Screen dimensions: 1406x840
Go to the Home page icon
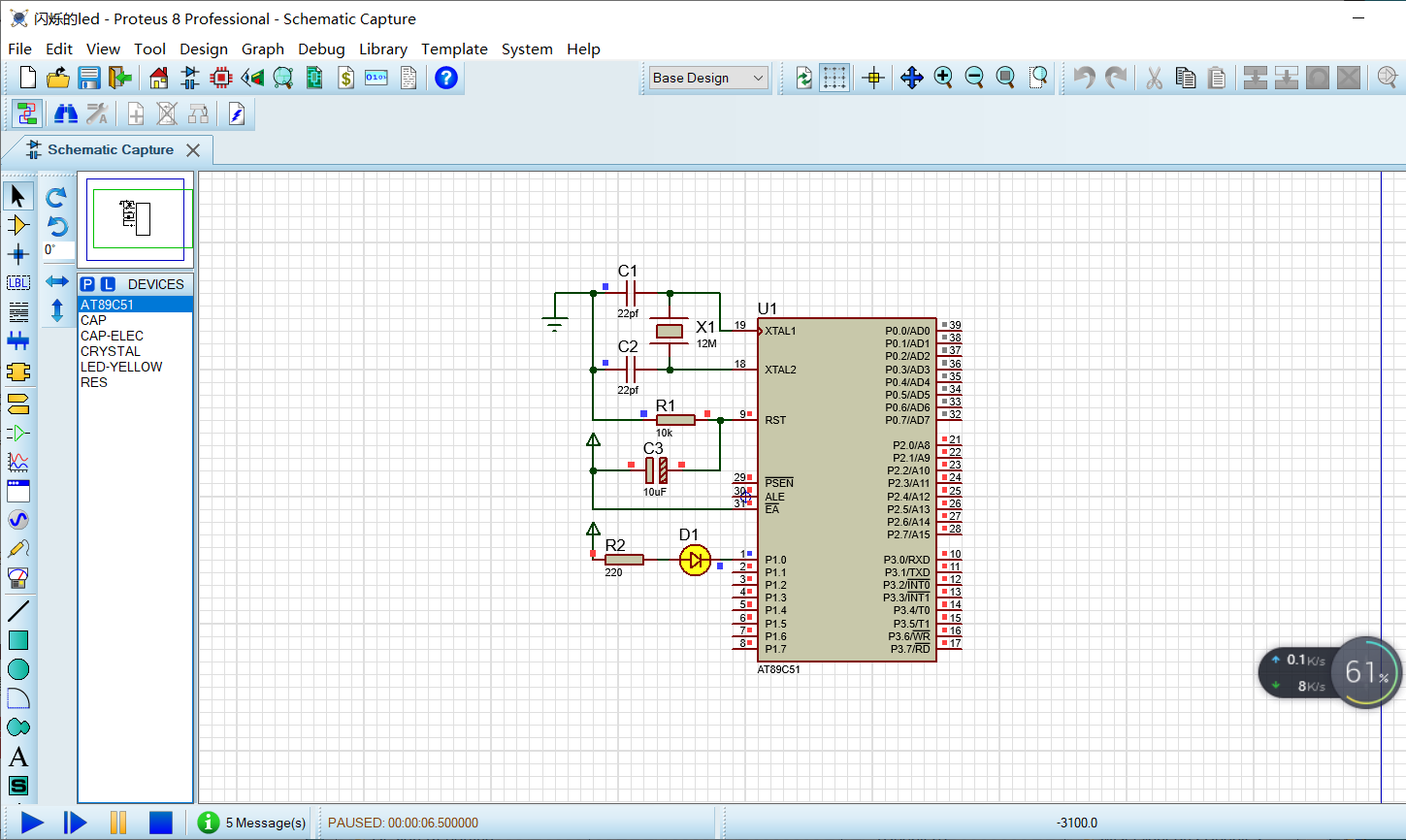159,78
